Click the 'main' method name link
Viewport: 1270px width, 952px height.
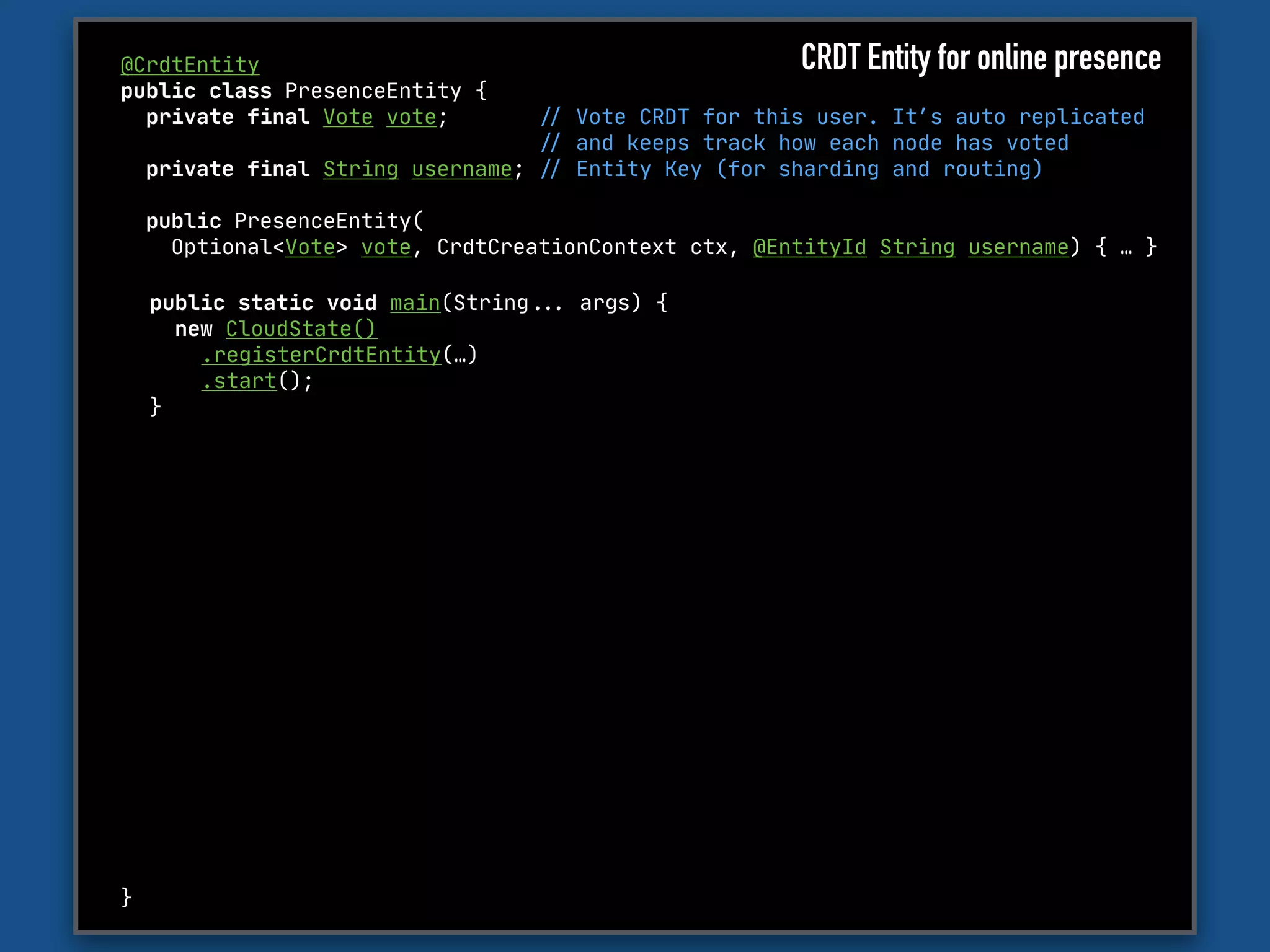(415, 303)
